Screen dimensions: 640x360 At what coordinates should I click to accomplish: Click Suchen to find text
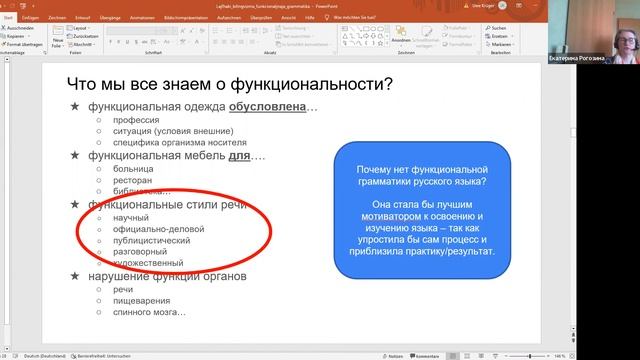click(x=496, y=28)
